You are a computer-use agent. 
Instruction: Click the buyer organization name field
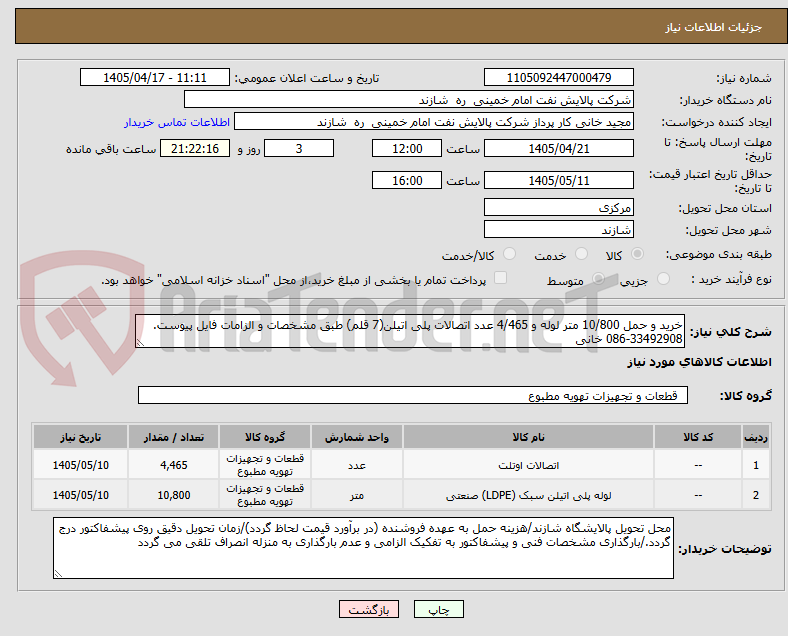(409, 99)
